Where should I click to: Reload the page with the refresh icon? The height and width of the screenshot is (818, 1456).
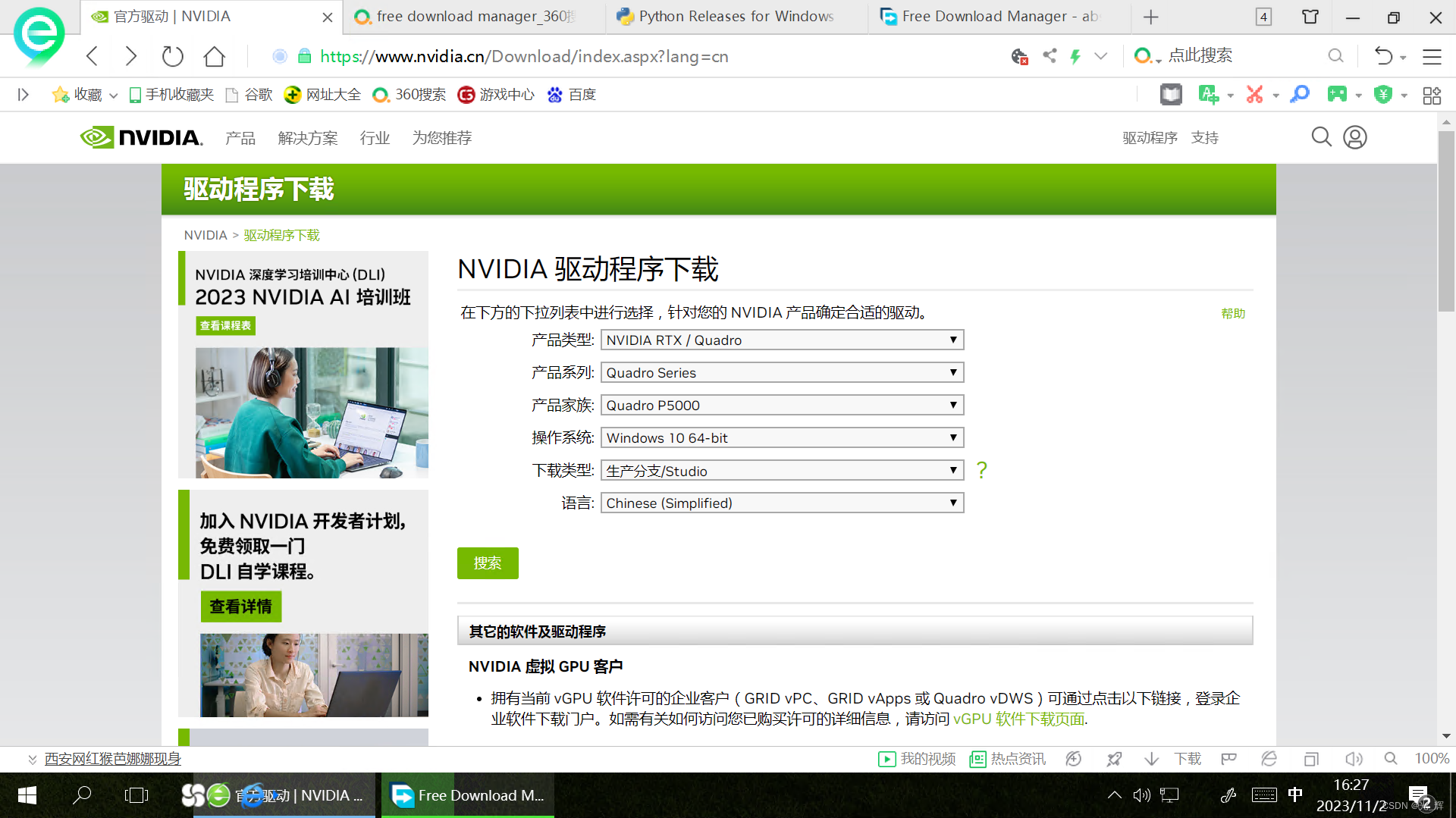click(x=173, y=56)
